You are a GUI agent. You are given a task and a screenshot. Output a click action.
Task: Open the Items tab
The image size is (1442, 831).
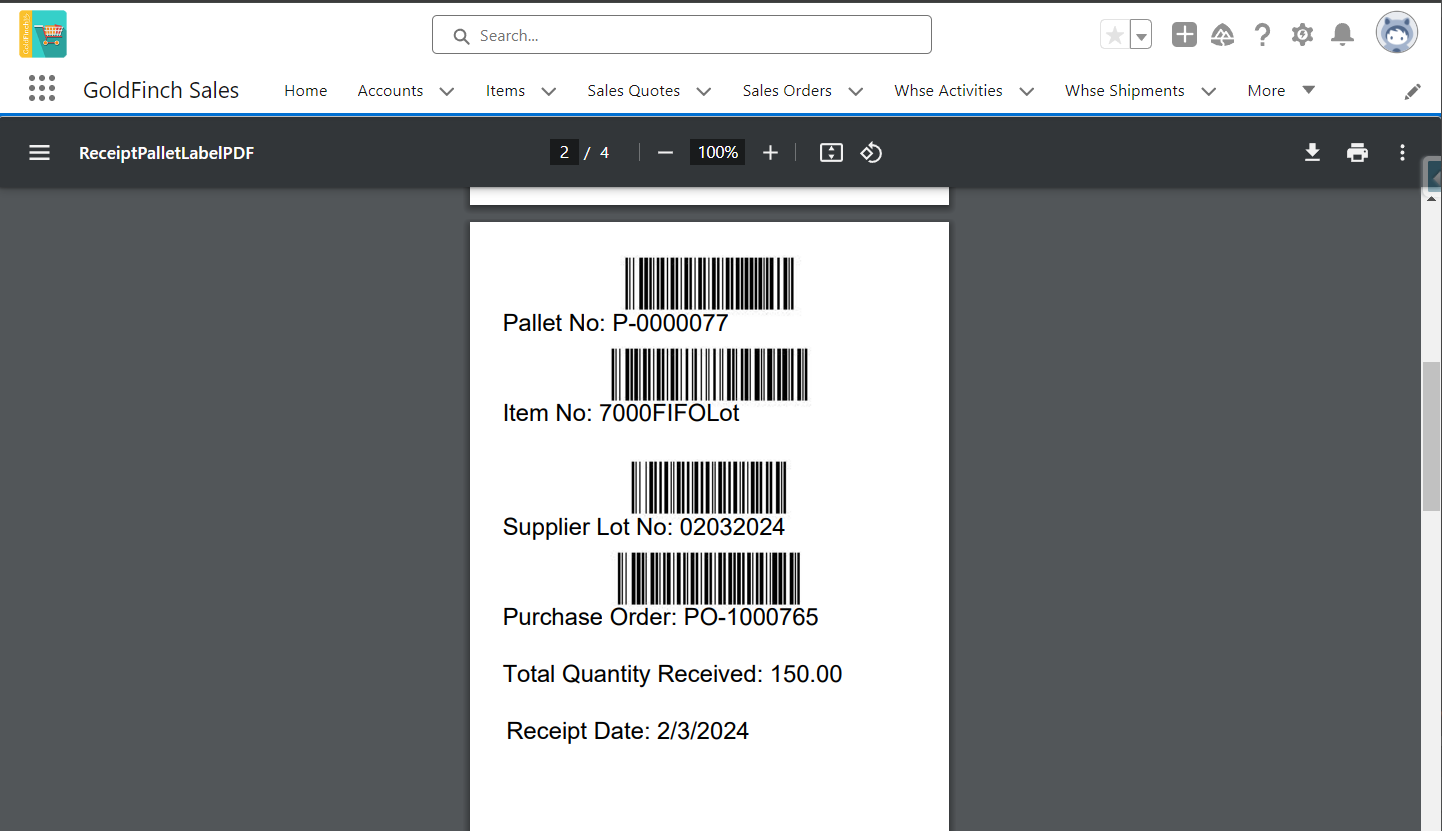[x=505, y=90]
